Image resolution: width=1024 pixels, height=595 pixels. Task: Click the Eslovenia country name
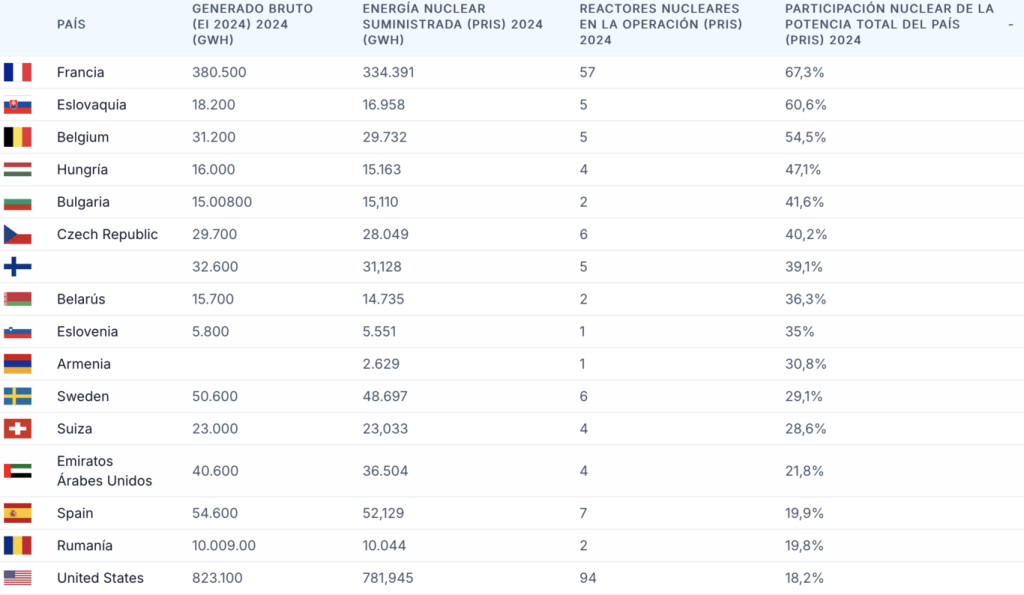click(87, 332)
